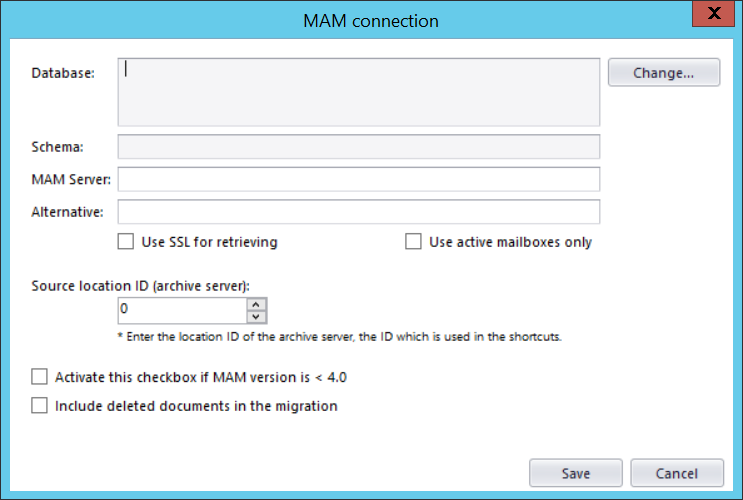
Task: Increase the source location ID value
Action: click(256, 304)
